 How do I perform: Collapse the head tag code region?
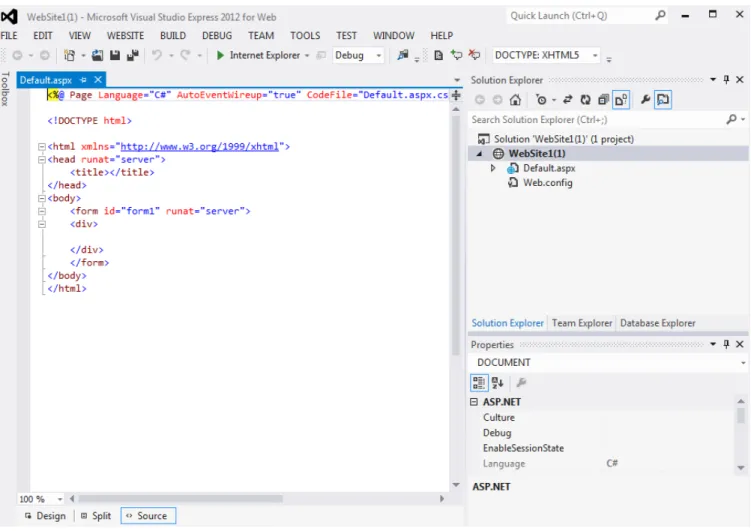[42, 160]
